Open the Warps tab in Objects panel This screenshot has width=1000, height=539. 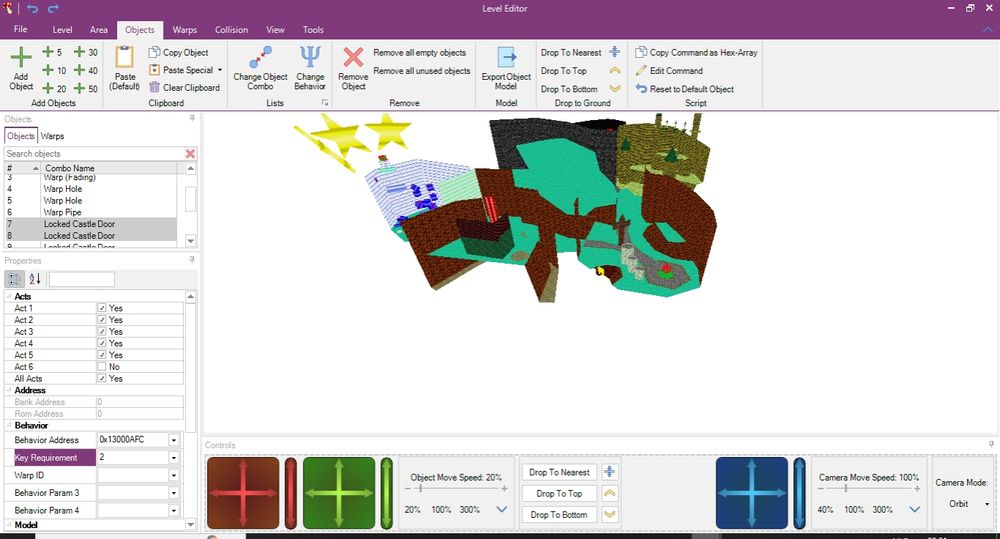click(52, 136)
